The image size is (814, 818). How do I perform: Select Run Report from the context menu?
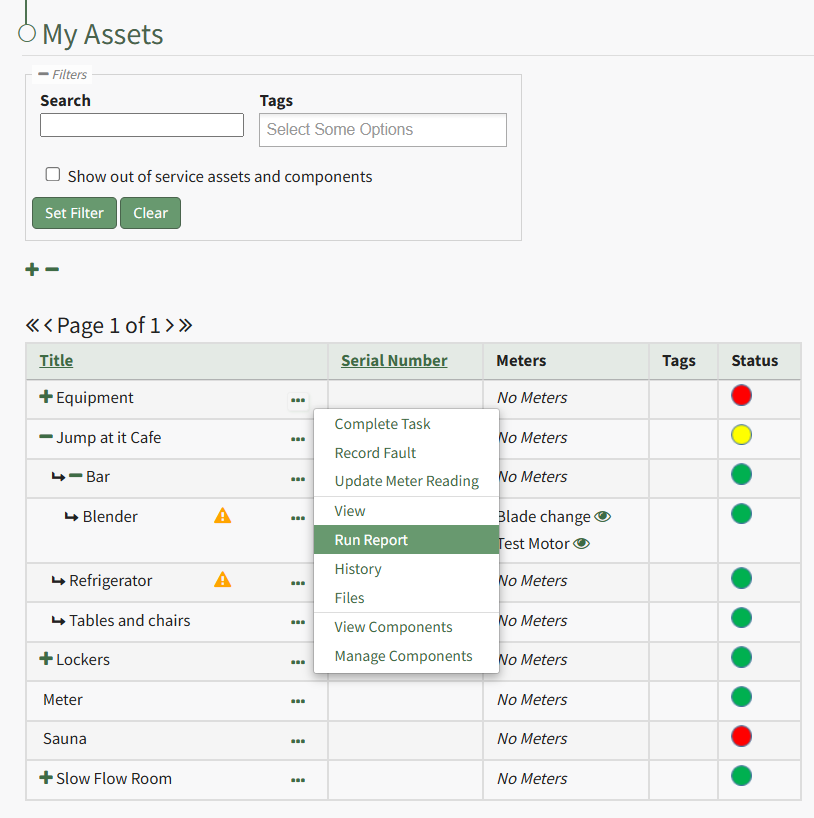(371, 540)
